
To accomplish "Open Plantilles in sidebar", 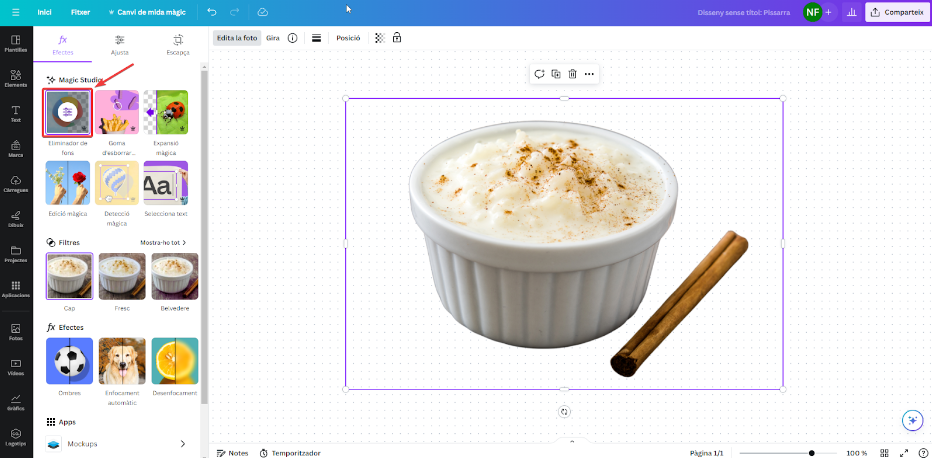I will [16, 43].
